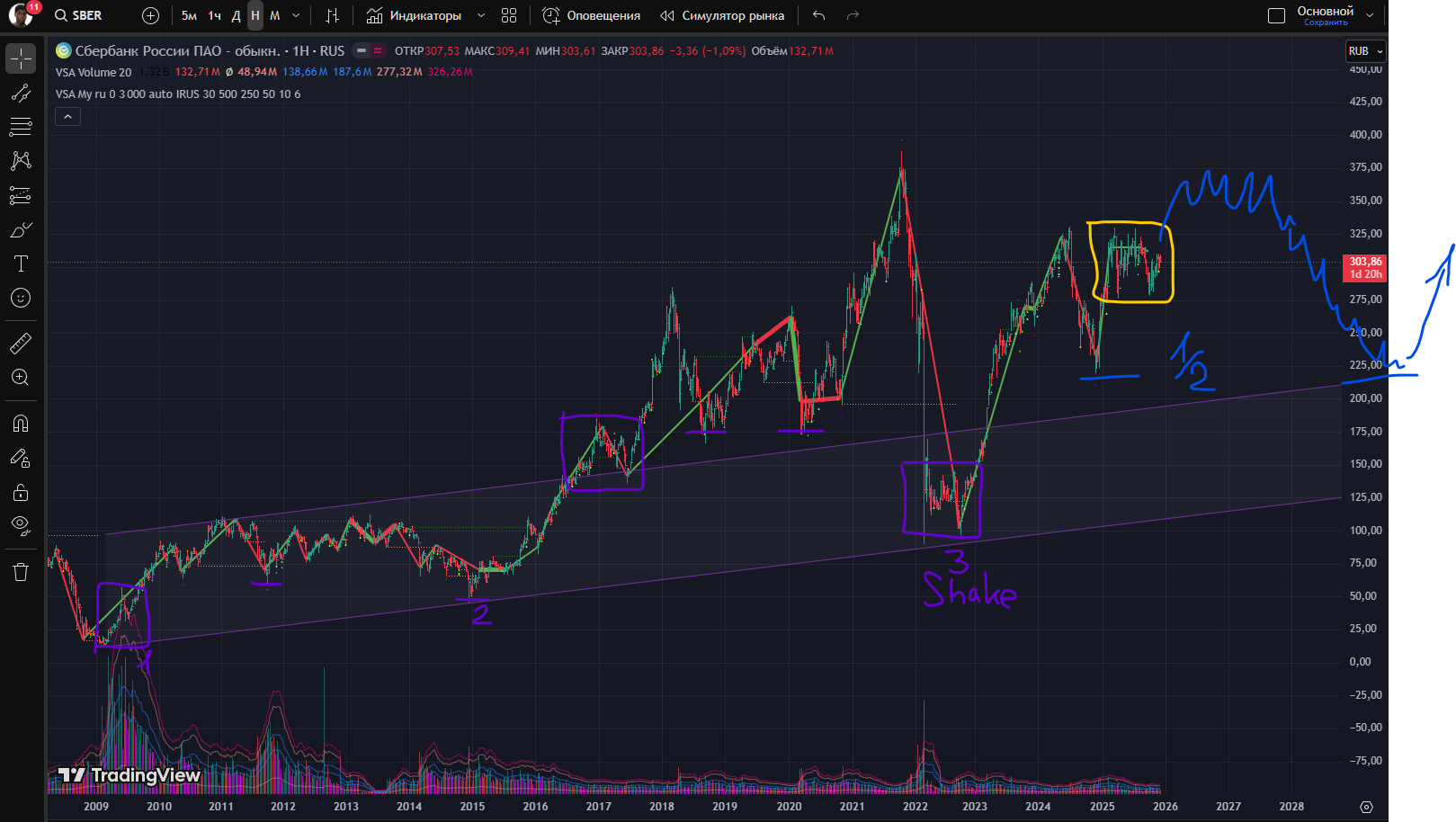Collapse the indicator legend with chevron button
The height and width of the screenshot is (822, 1456).
point(67,116)
